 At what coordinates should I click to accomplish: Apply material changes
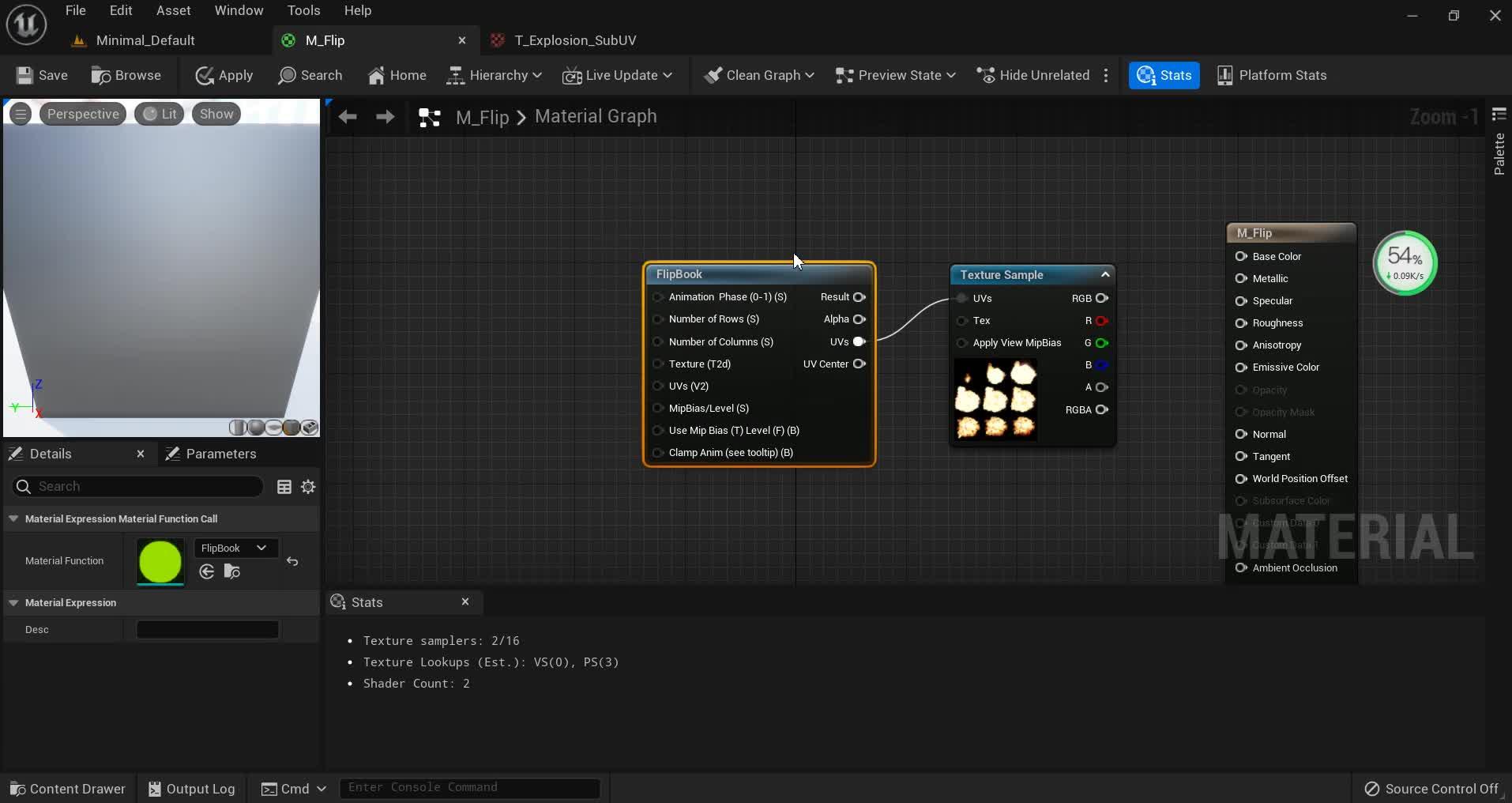(224, 75)
